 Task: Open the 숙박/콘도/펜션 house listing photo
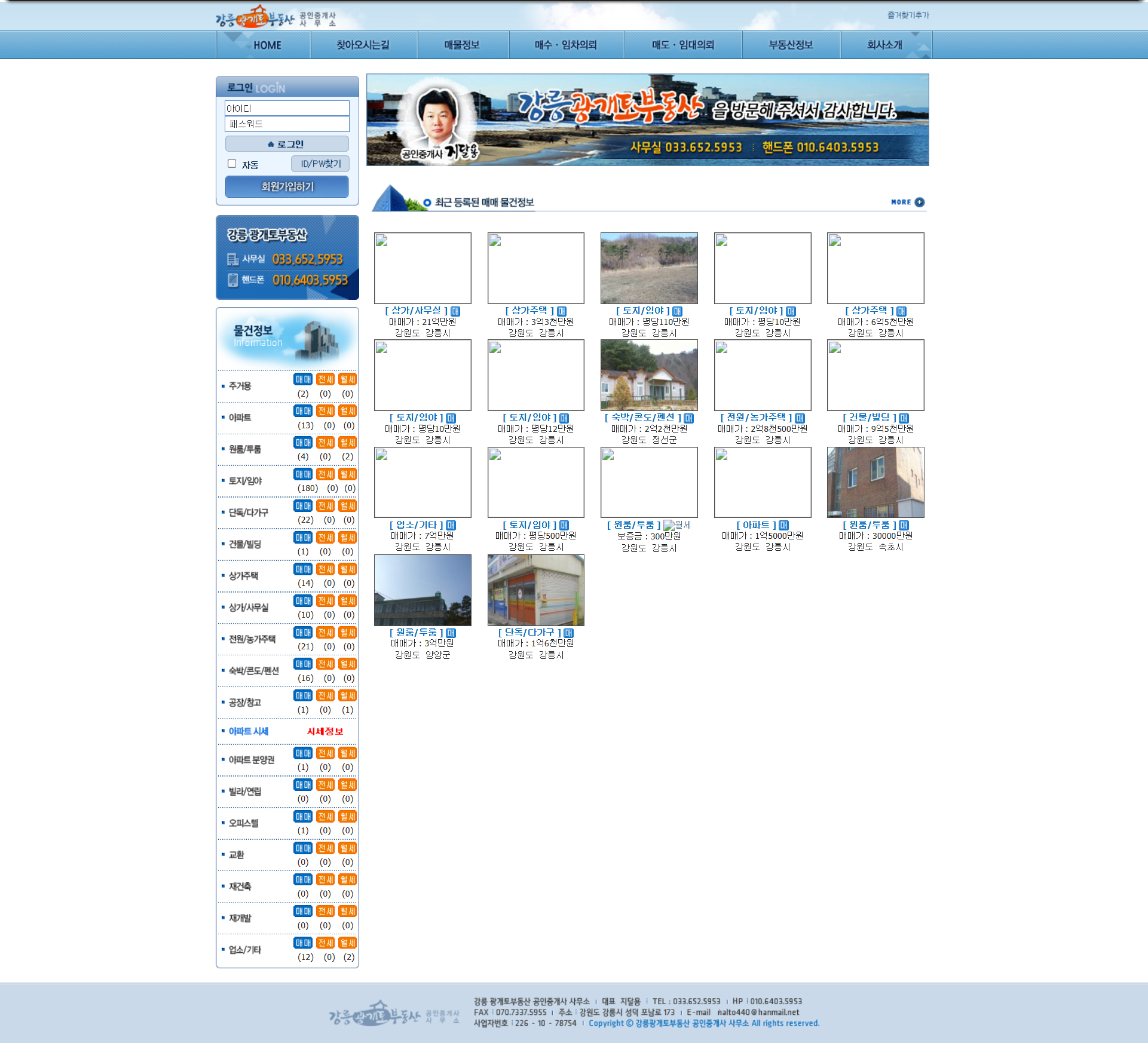click(x=649, y=375)
